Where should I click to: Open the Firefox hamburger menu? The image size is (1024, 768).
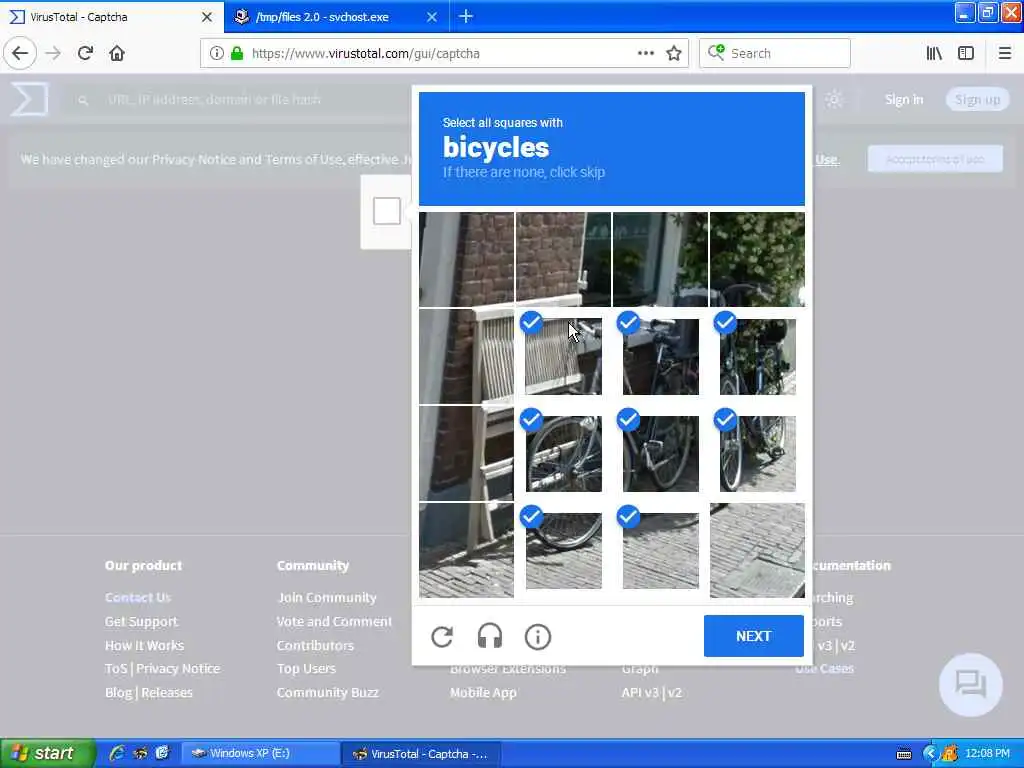click(x=1004, y=54)
